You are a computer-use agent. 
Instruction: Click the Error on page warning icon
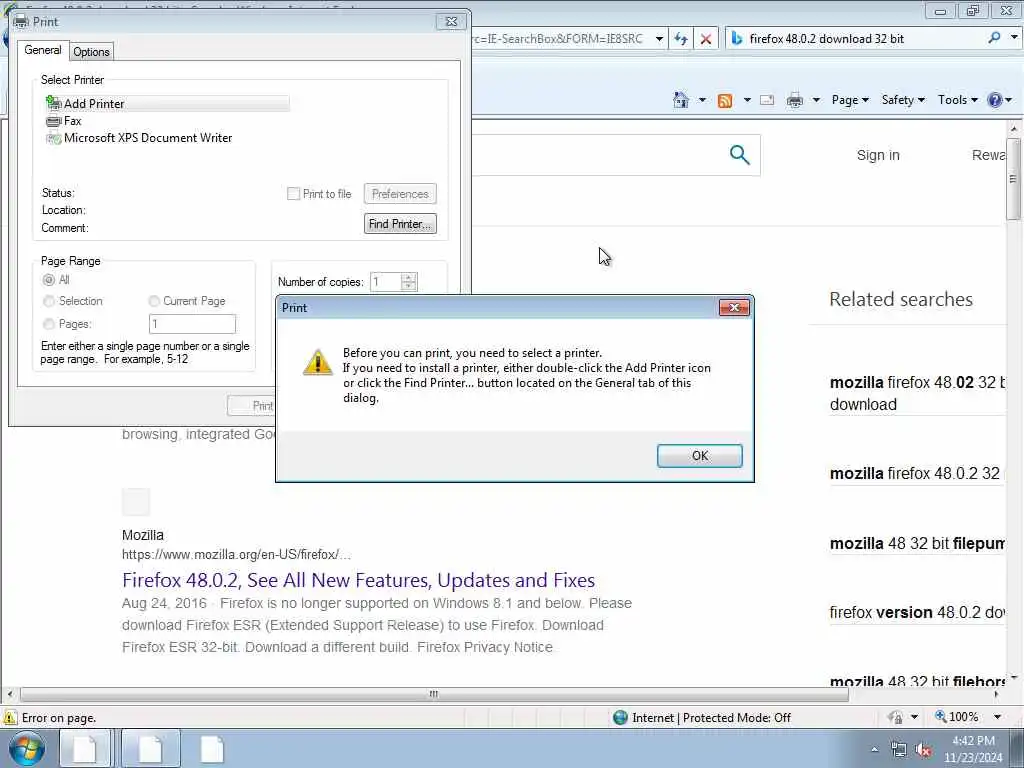pos(10,718)
